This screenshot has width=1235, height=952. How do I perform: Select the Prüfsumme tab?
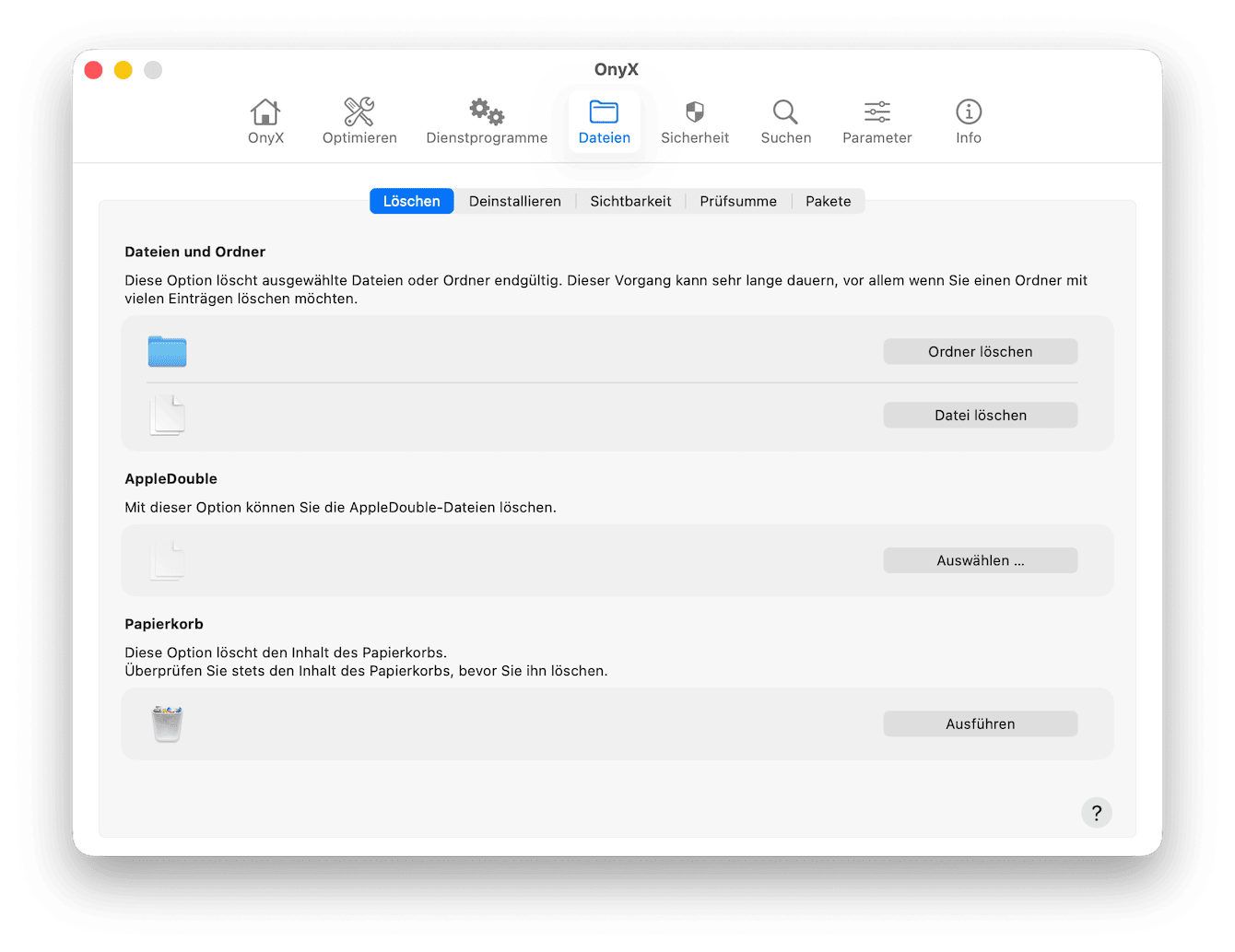(x=737, y=201)
